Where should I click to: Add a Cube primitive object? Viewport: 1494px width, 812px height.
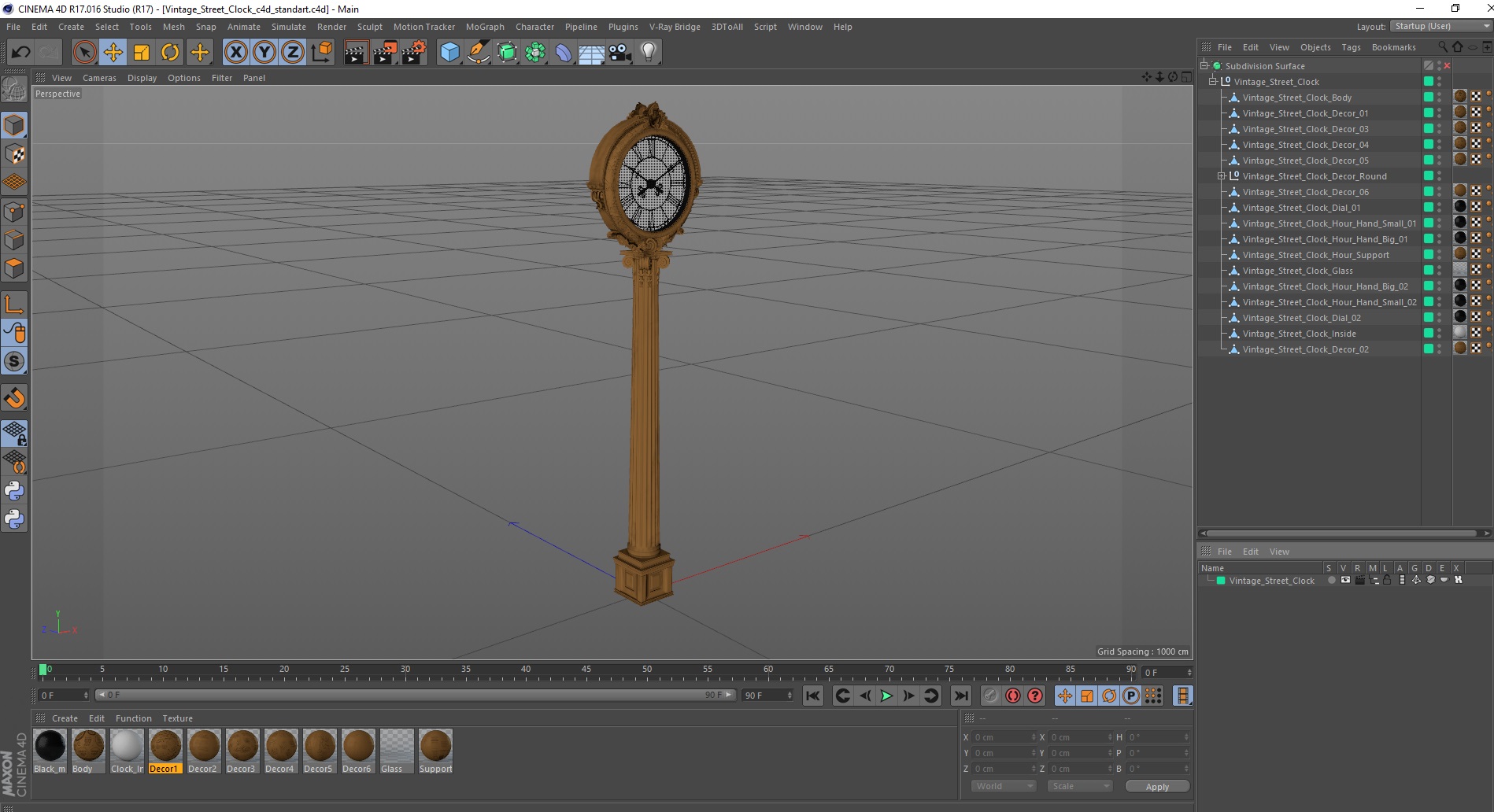click(449, 53)
